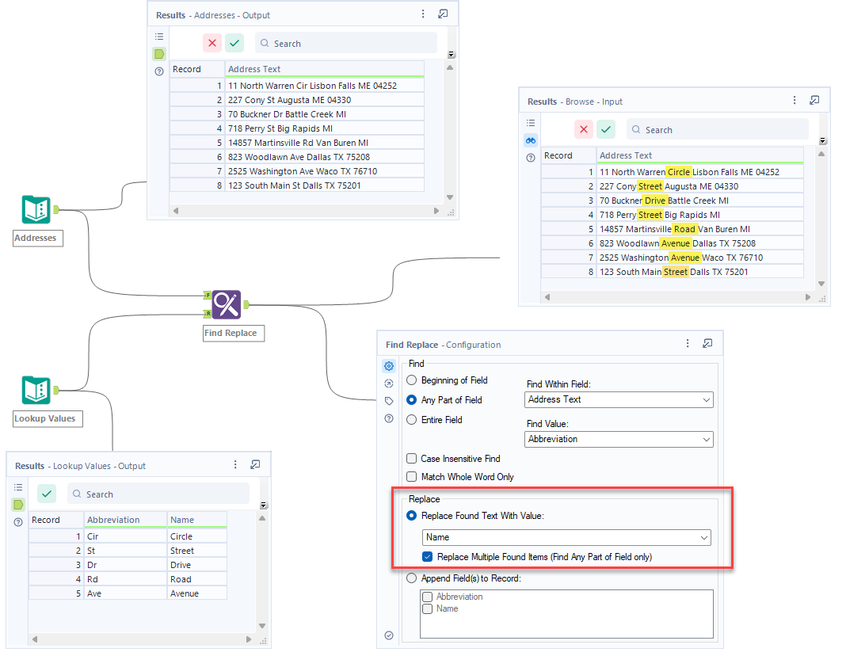Open gear configuration tab in Find Replace panel

tap(389, 366)
